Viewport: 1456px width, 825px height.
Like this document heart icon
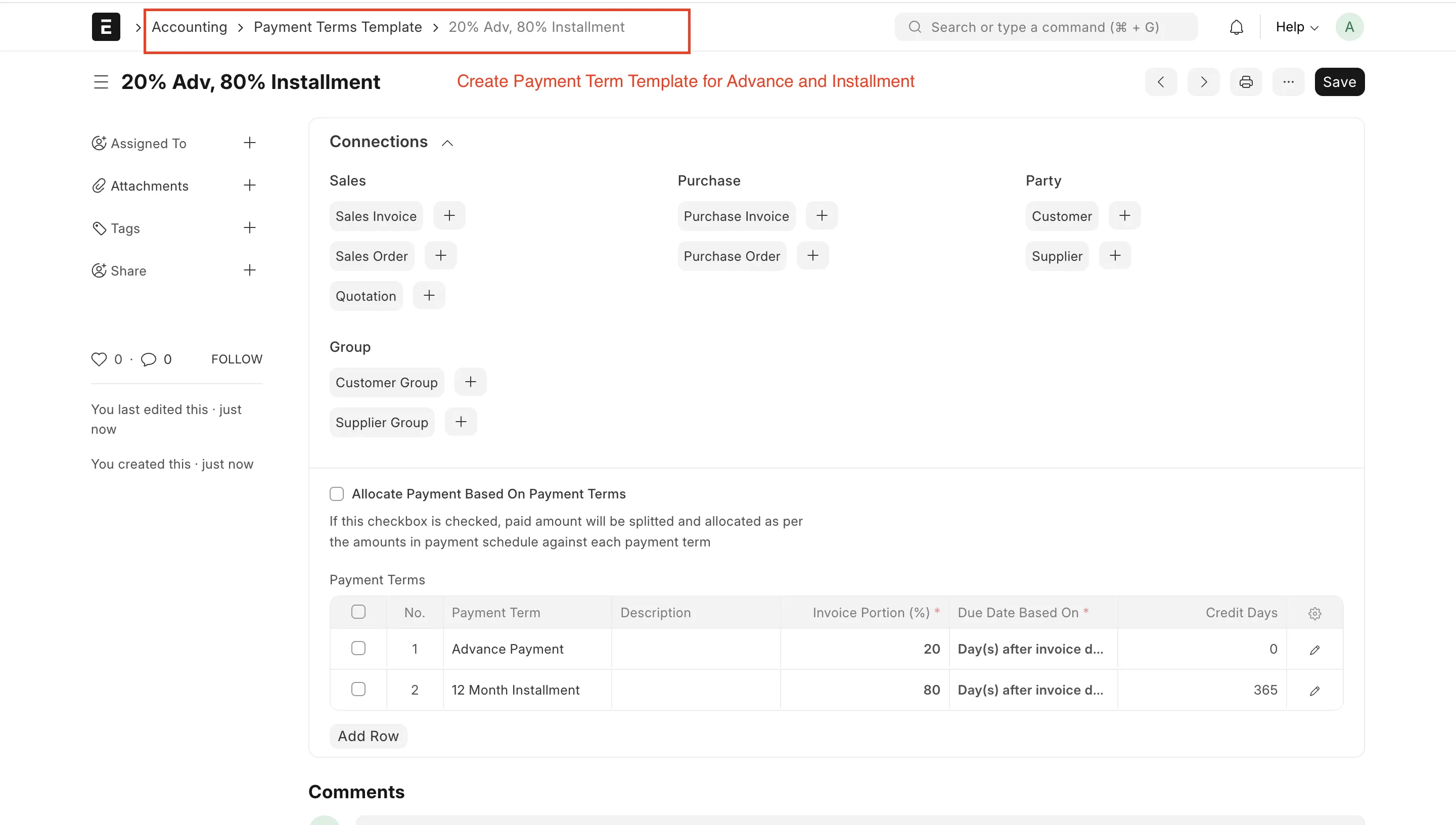tap(99, 359)
